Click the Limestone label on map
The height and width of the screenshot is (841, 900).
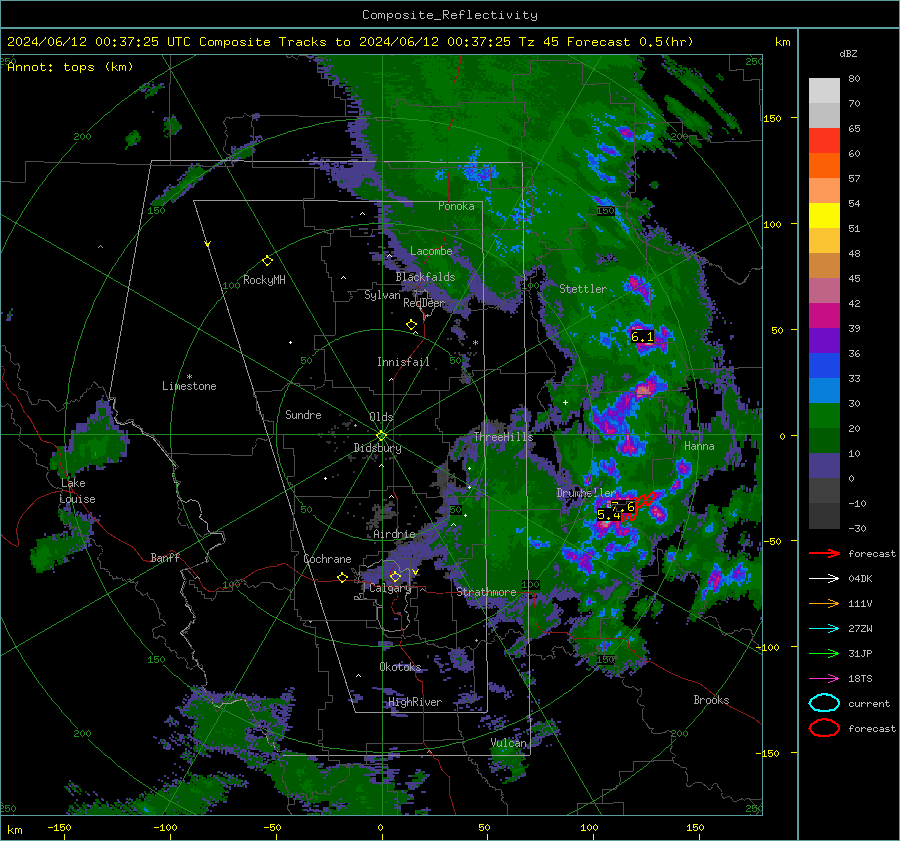[189, 386]
